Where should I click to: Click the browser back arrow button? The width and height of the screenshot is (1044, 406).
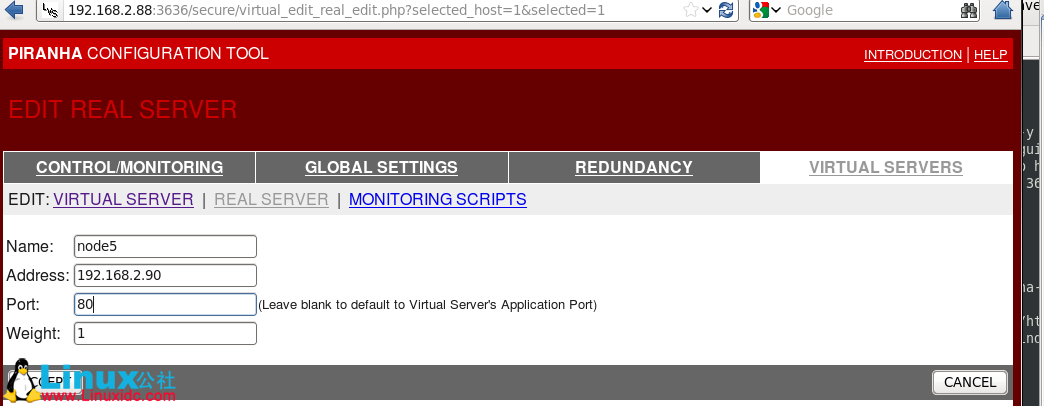pos(14,10)
